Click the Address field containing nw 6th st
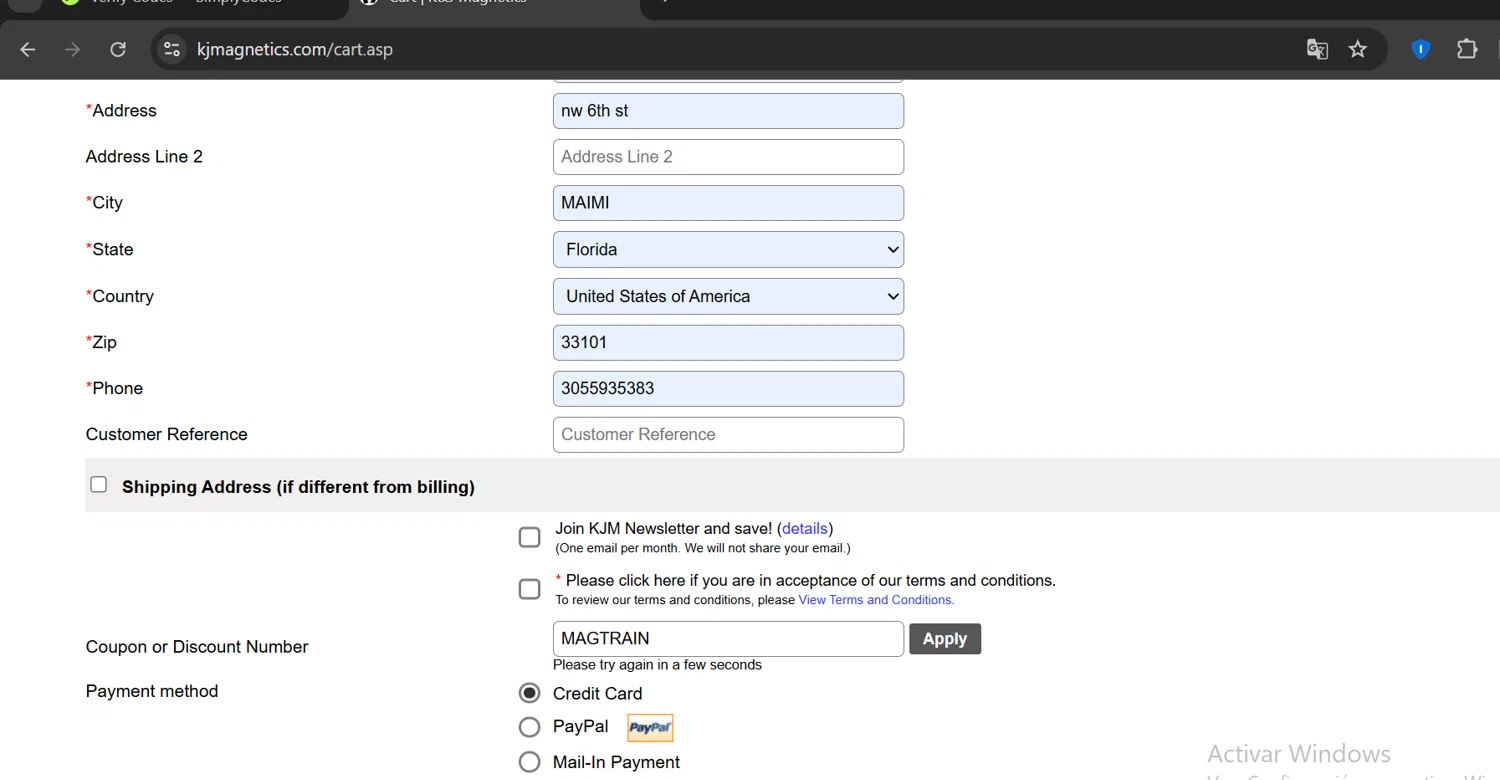This screenshot has width=1500, height=780. tap(728, 111)
